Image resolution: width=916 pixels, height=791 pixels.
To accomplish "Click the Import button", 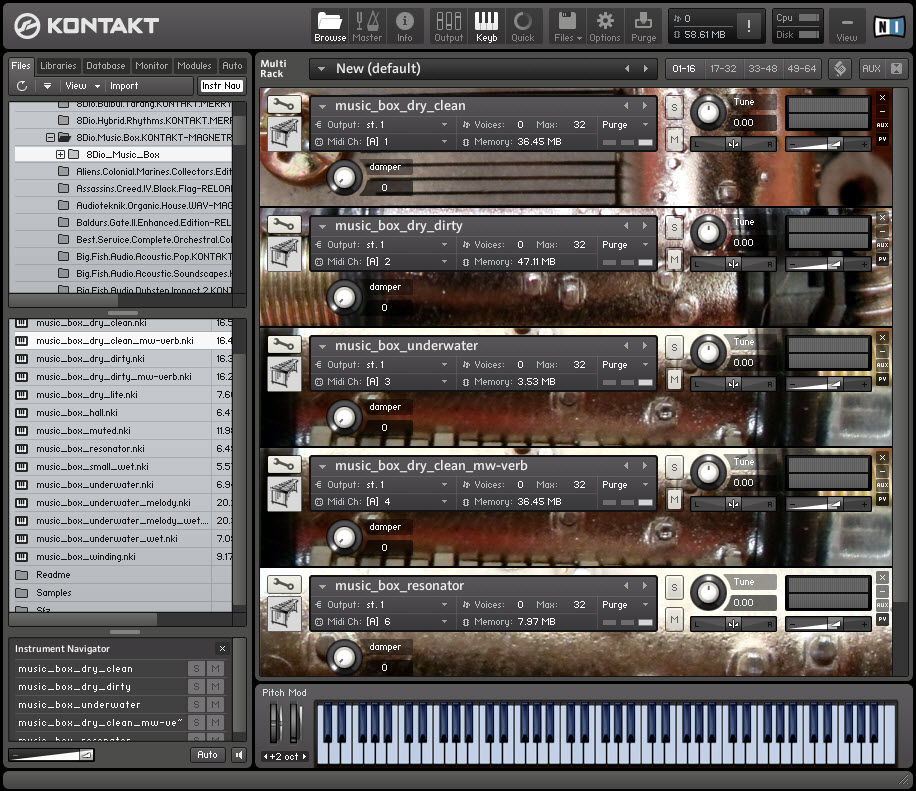I will click(124, 86).
